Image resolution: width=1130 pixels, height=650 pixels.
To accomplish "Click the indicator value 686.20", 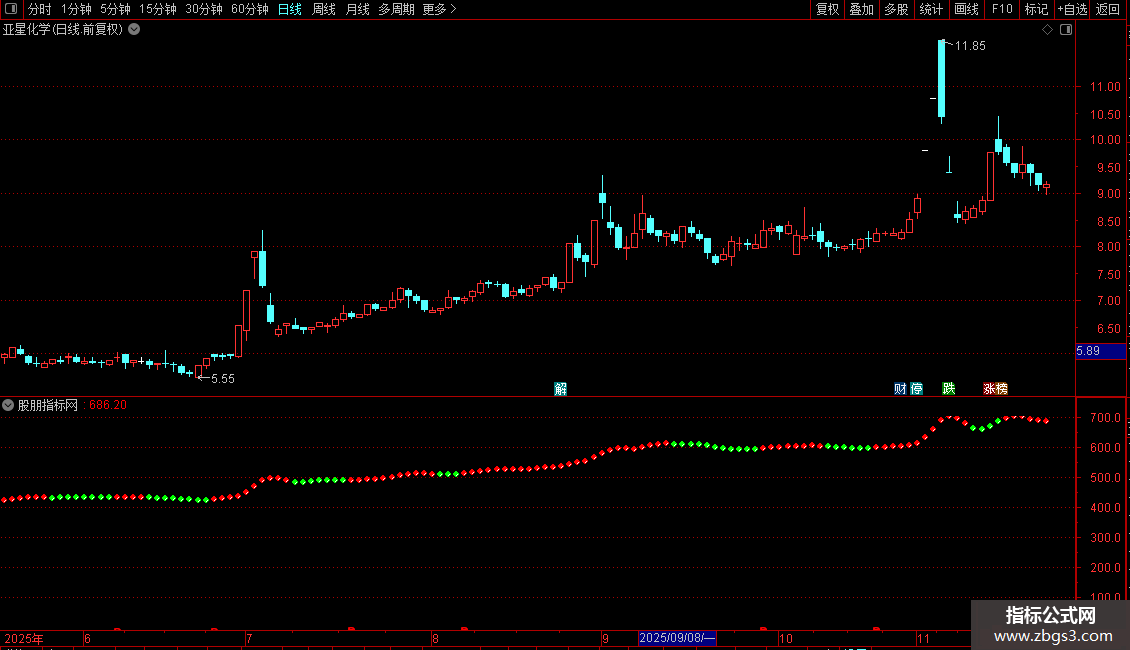I will pyautogui.click(x=108, y=406).
